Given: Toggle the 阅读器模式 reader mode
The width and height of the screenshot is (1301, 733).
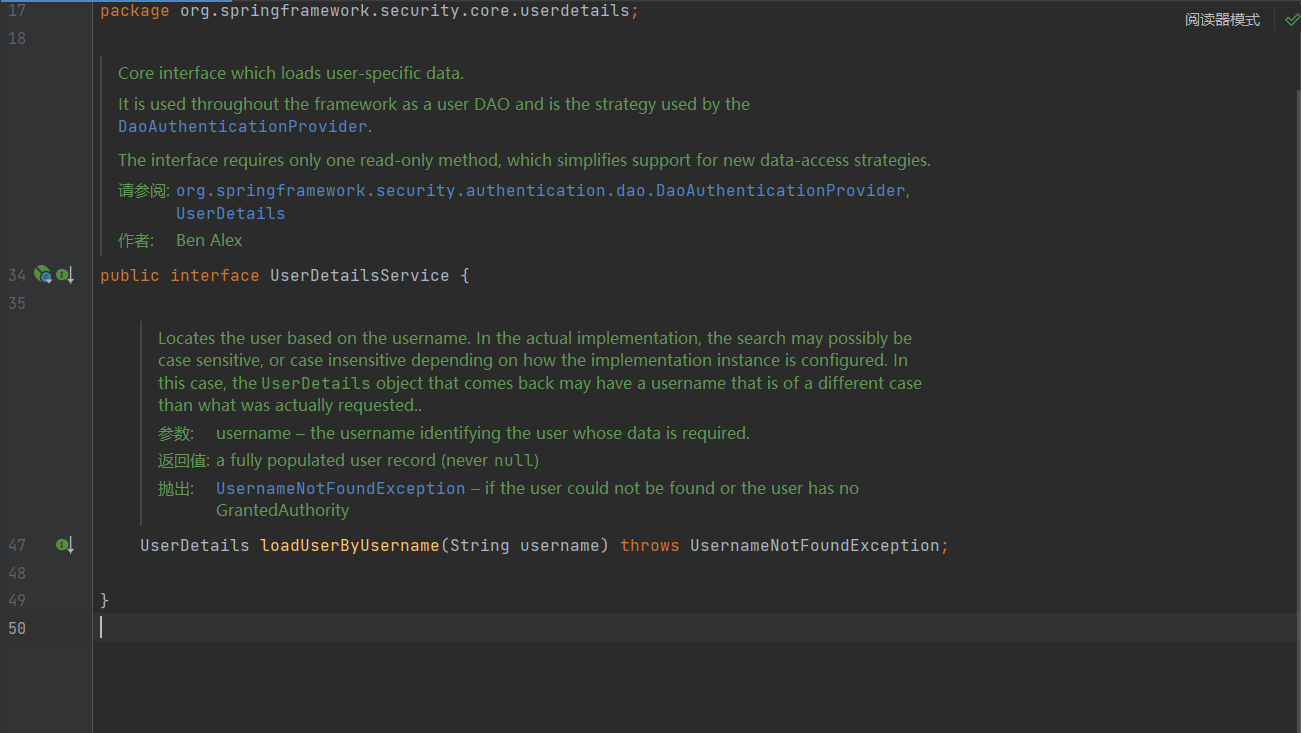Looking at the screenshot, I should pyautogui.click(x=1222, y=20).
